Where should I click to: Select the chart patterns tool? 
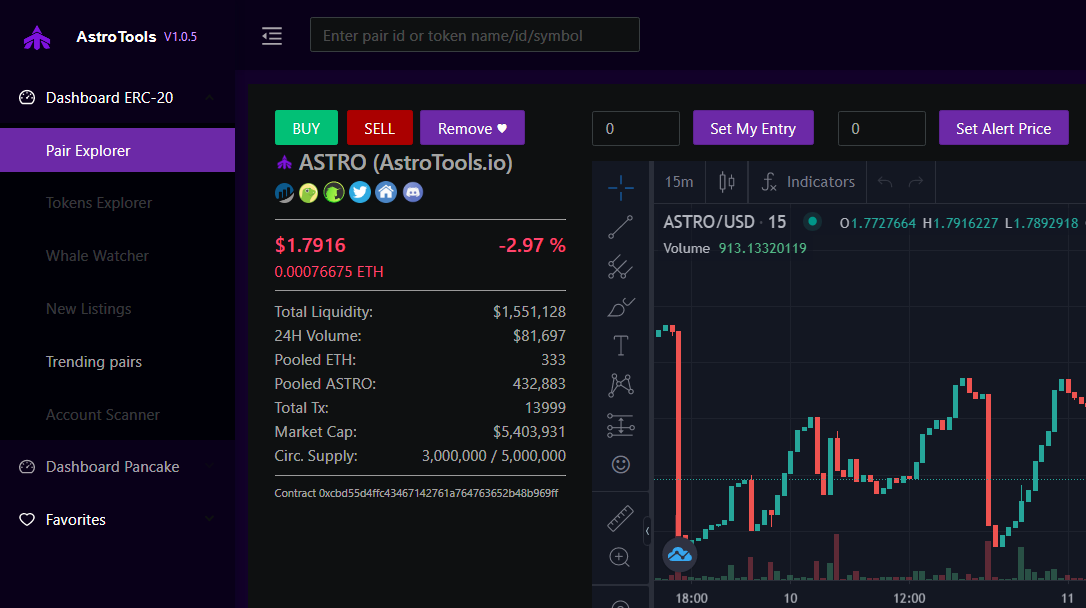pyautogui.click(x=621, y=385)
